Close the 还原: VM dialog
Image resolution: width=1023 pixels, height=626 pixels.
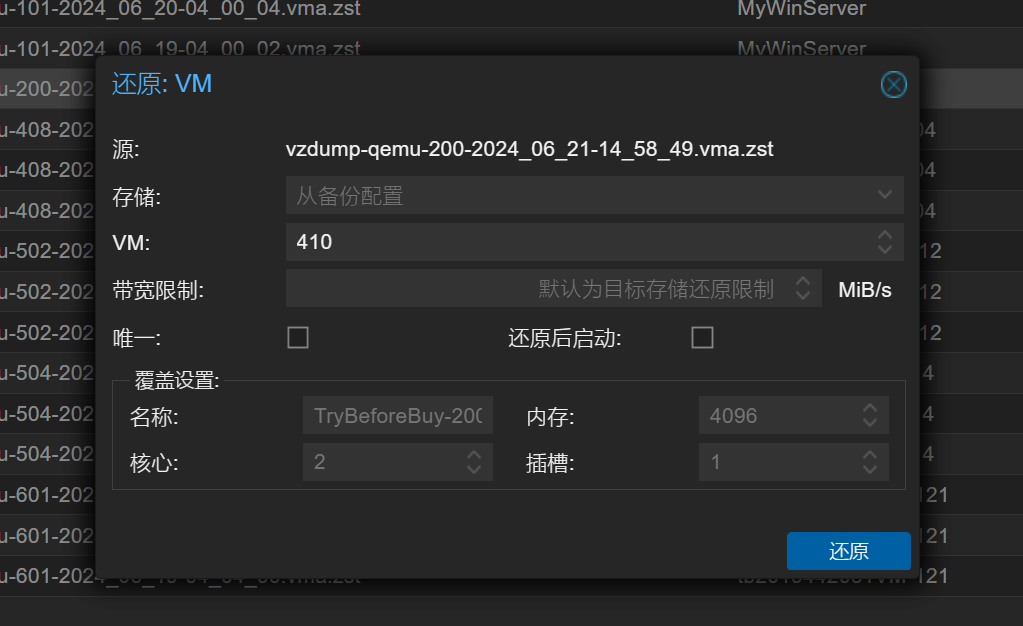coord(893,85)
